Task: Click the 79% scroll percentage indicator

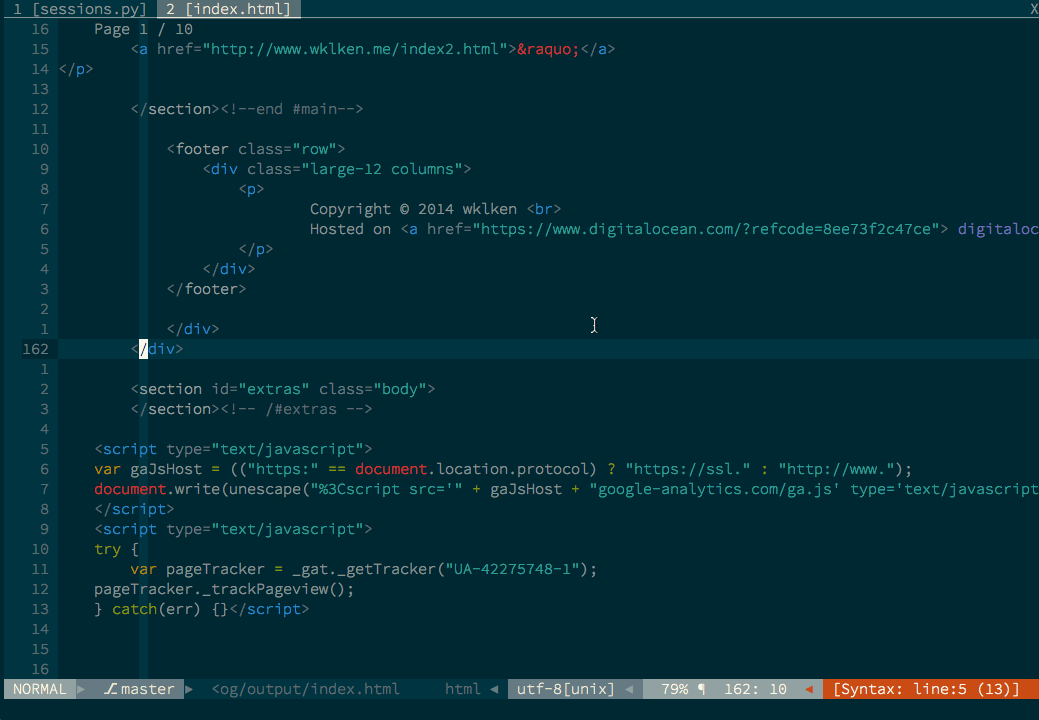Action: 674,689
